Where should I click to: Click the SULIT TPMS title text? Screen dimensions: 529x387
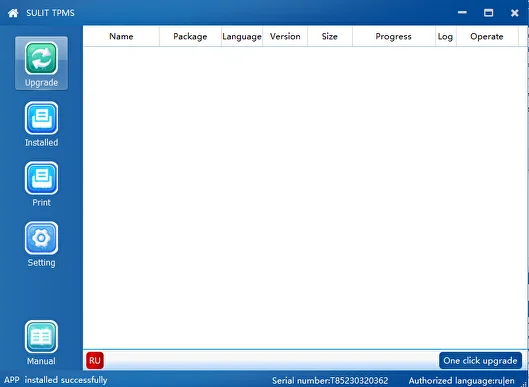[51, 13]
